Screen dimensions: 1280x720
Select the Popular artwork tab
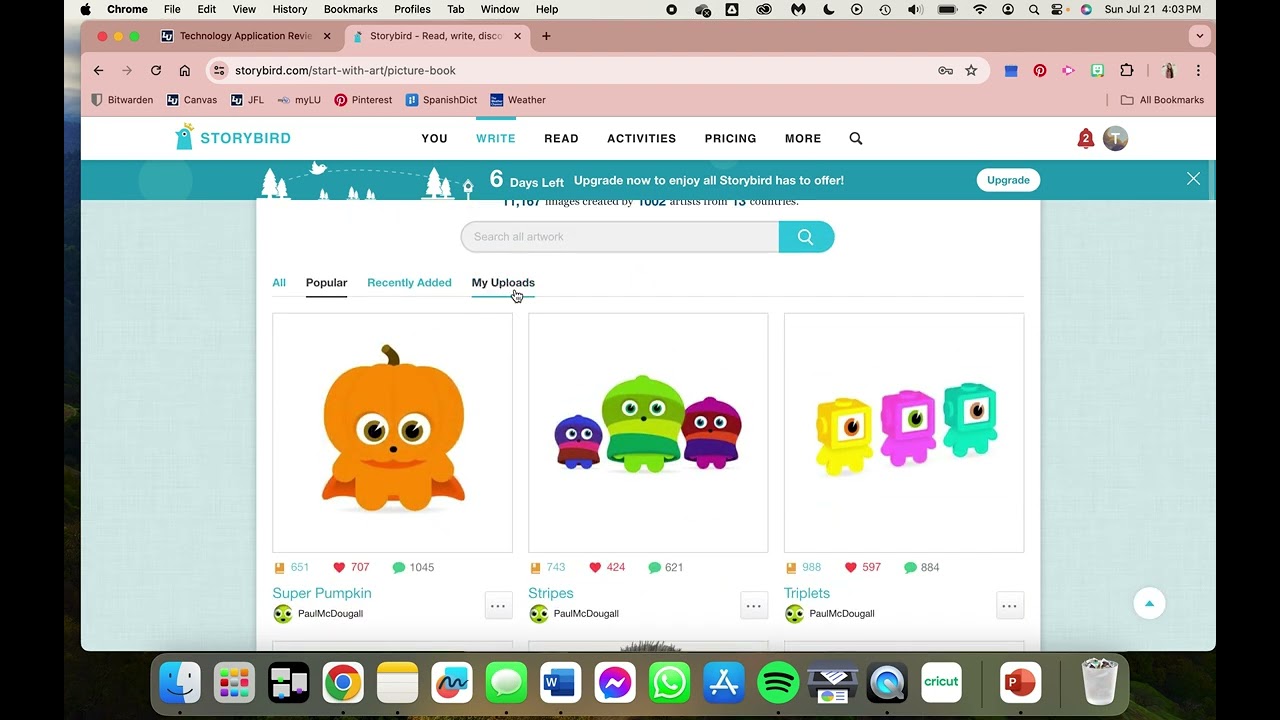coord(326,282)
